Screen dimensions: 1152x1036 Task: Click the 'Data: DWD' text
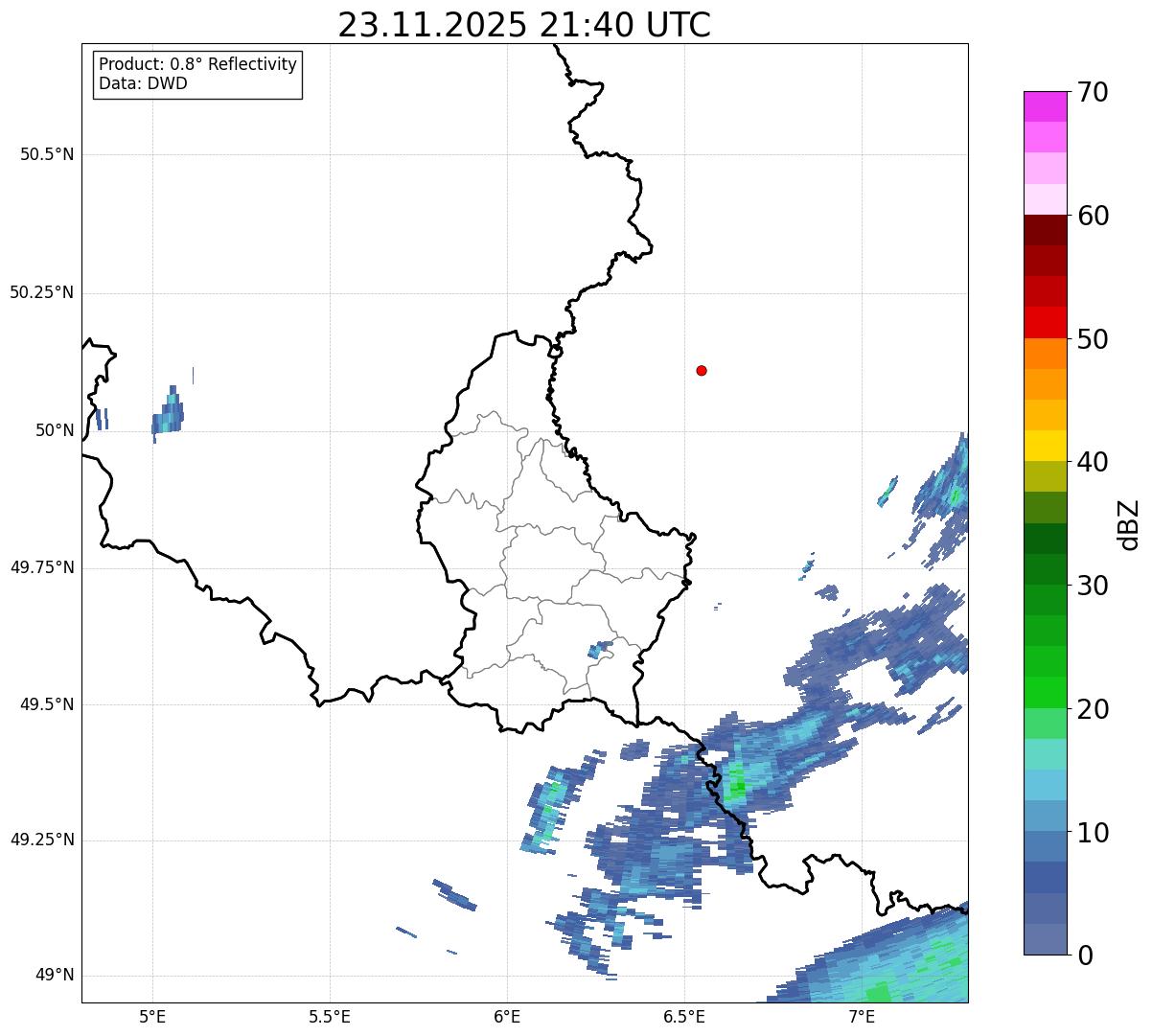(143, 83)
